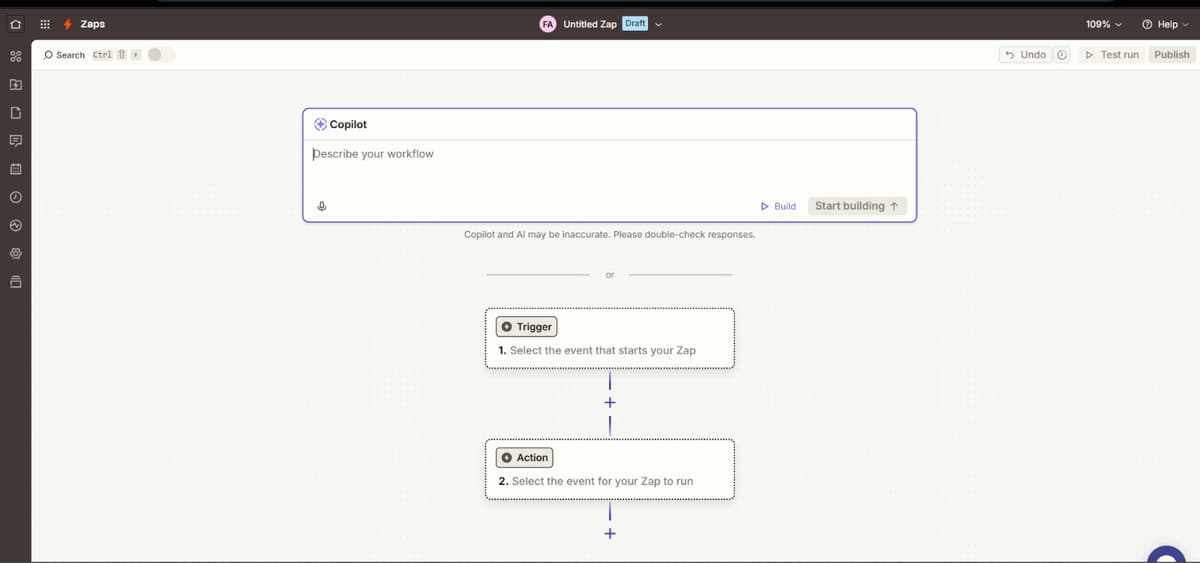Open the activity pulse sidebar icon
Screen dimensions: 1200x563
pos(15,225)
